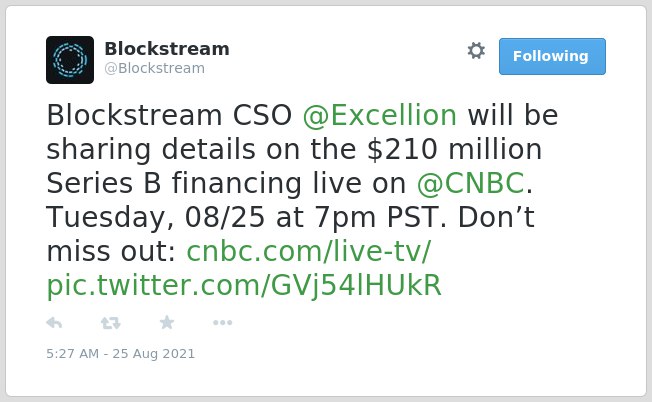
Task: Follow the cnbc.com/live-tv/ link
Action: [x=309, y=252]
